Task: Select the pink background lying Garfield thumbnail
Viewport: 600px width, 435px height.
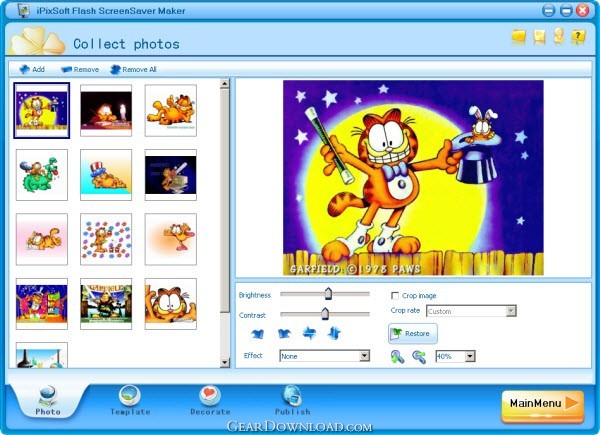Action: tap(42, 239)
